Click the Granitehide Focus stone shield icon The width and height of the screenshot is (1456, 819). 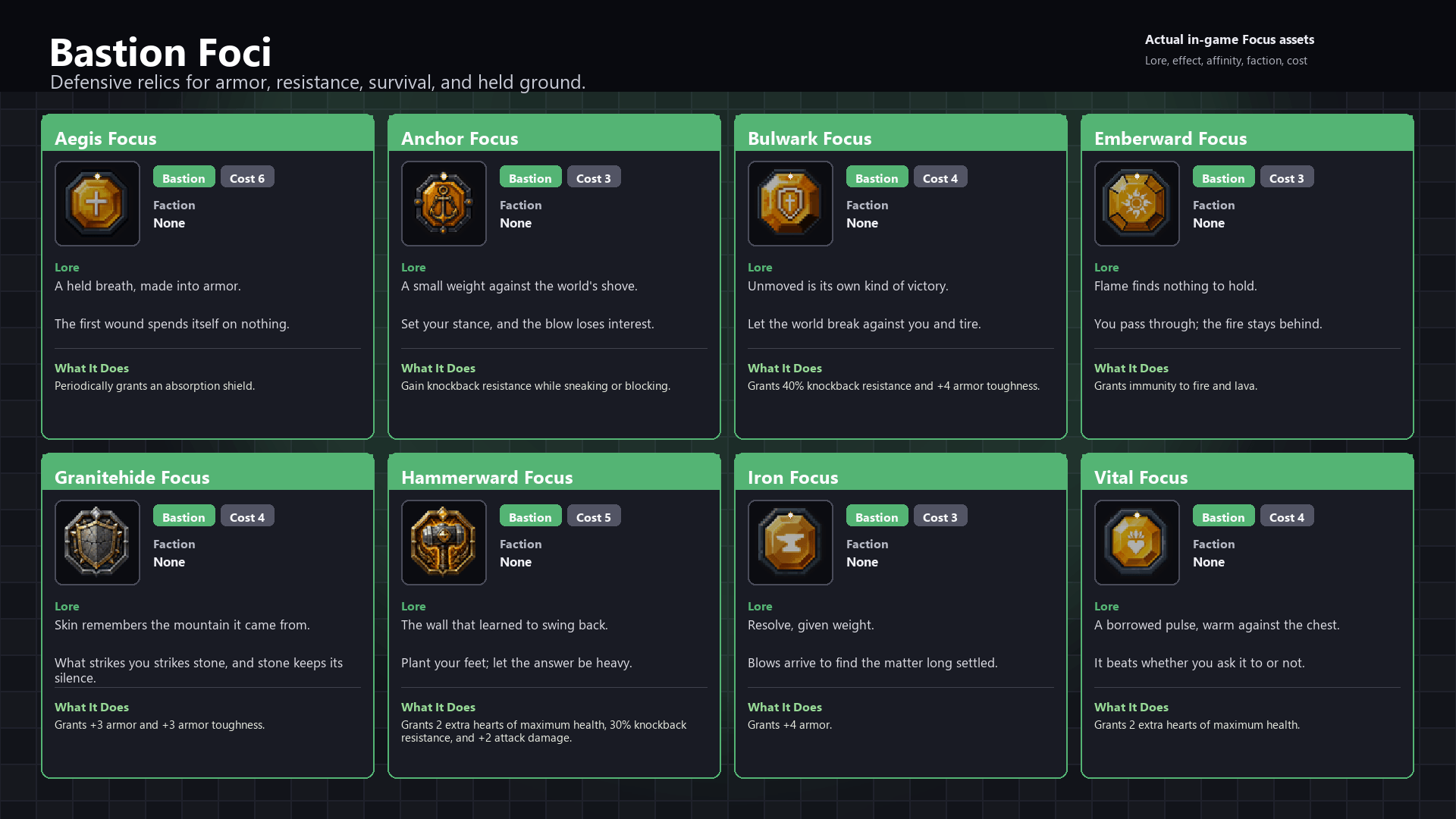coord(97,542)
